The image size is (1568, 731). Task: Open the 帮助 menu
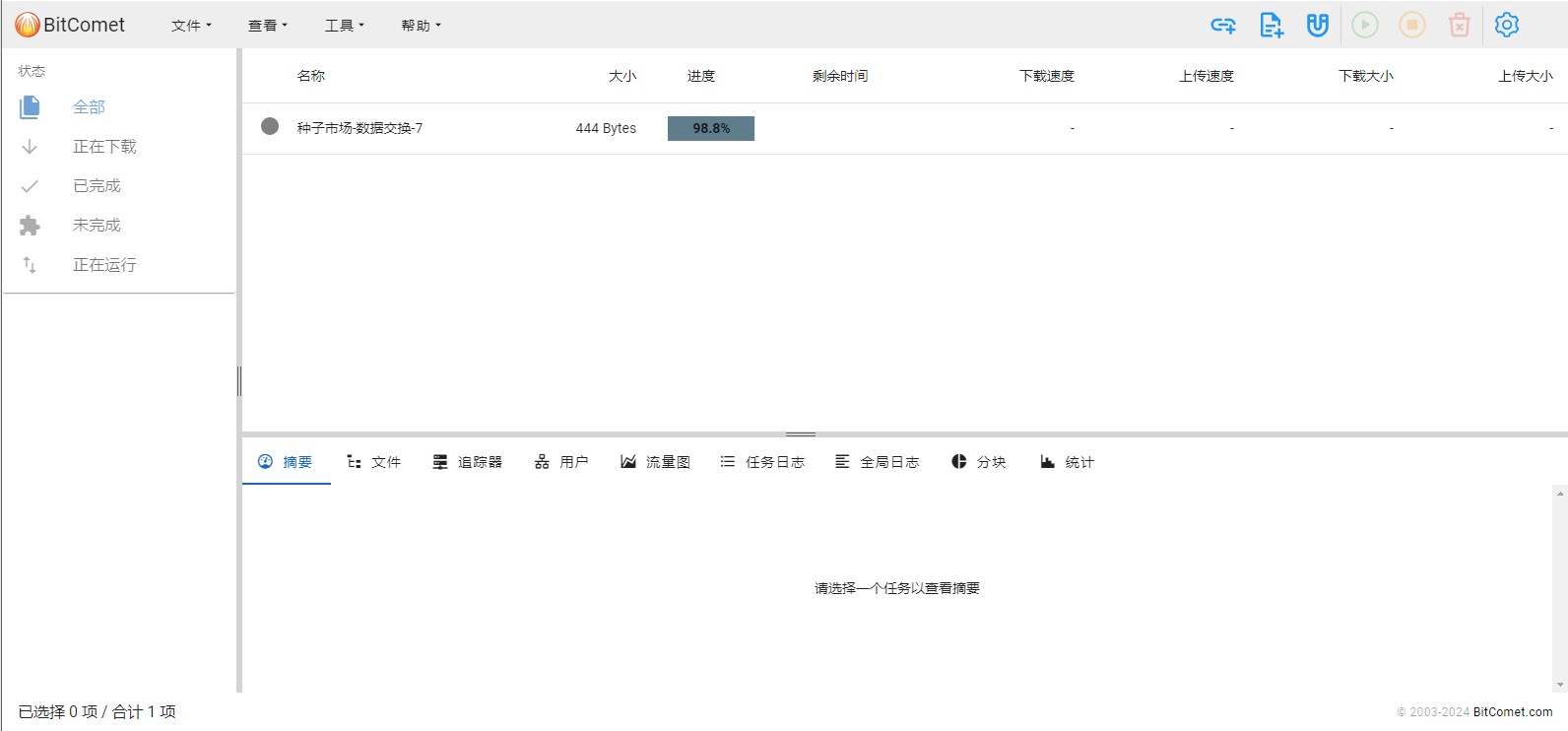click(x=421, y=26)
